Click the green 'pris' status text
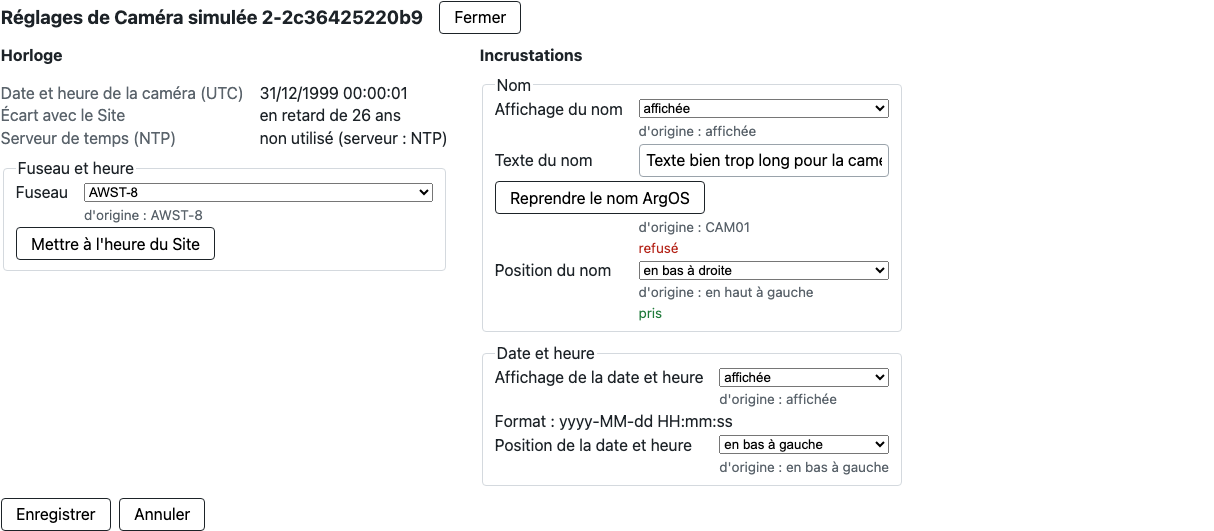 pos(650,314)
